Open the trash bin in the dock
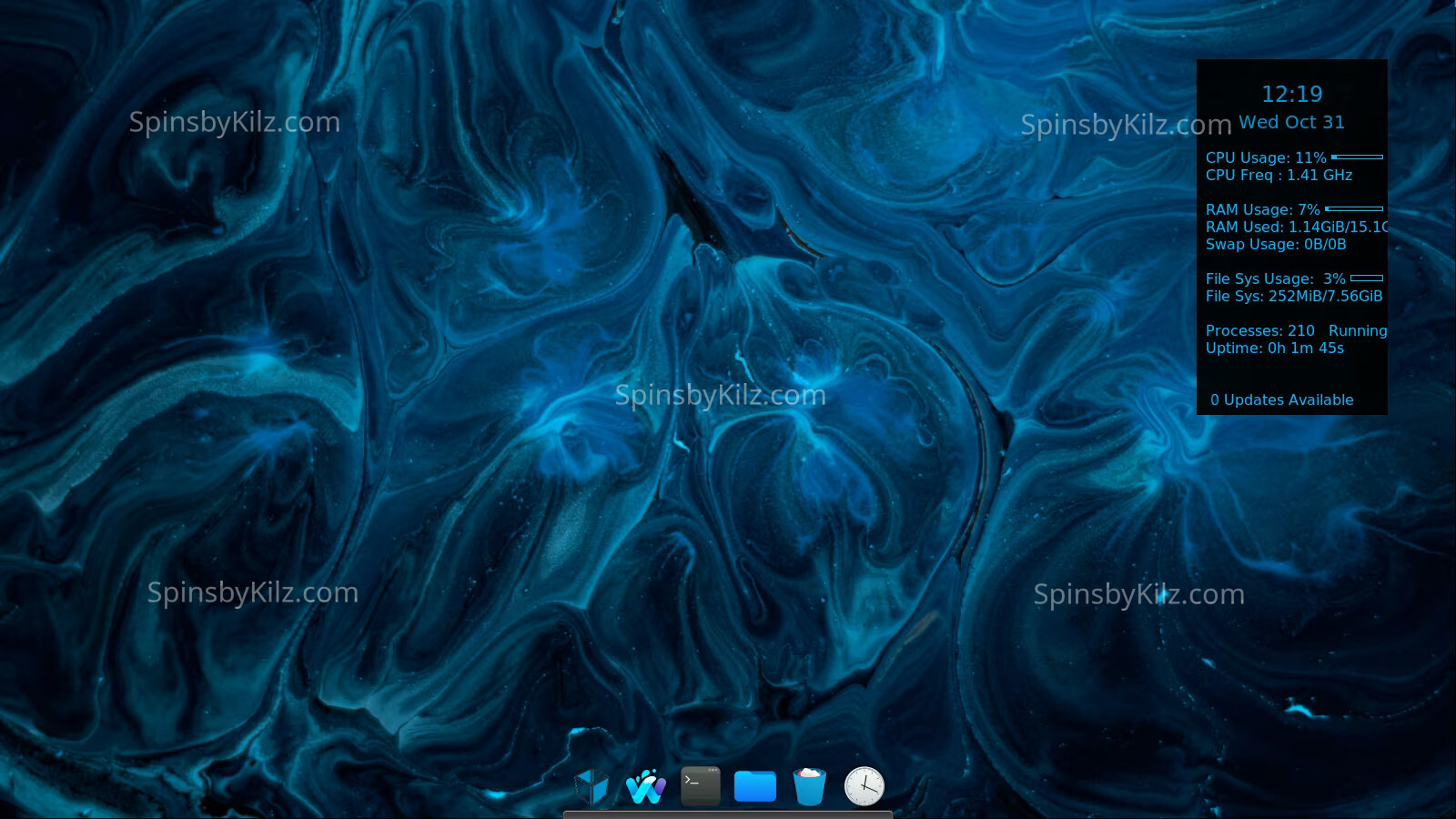This screenshot has height=819, width=1456. coord(809,787)
